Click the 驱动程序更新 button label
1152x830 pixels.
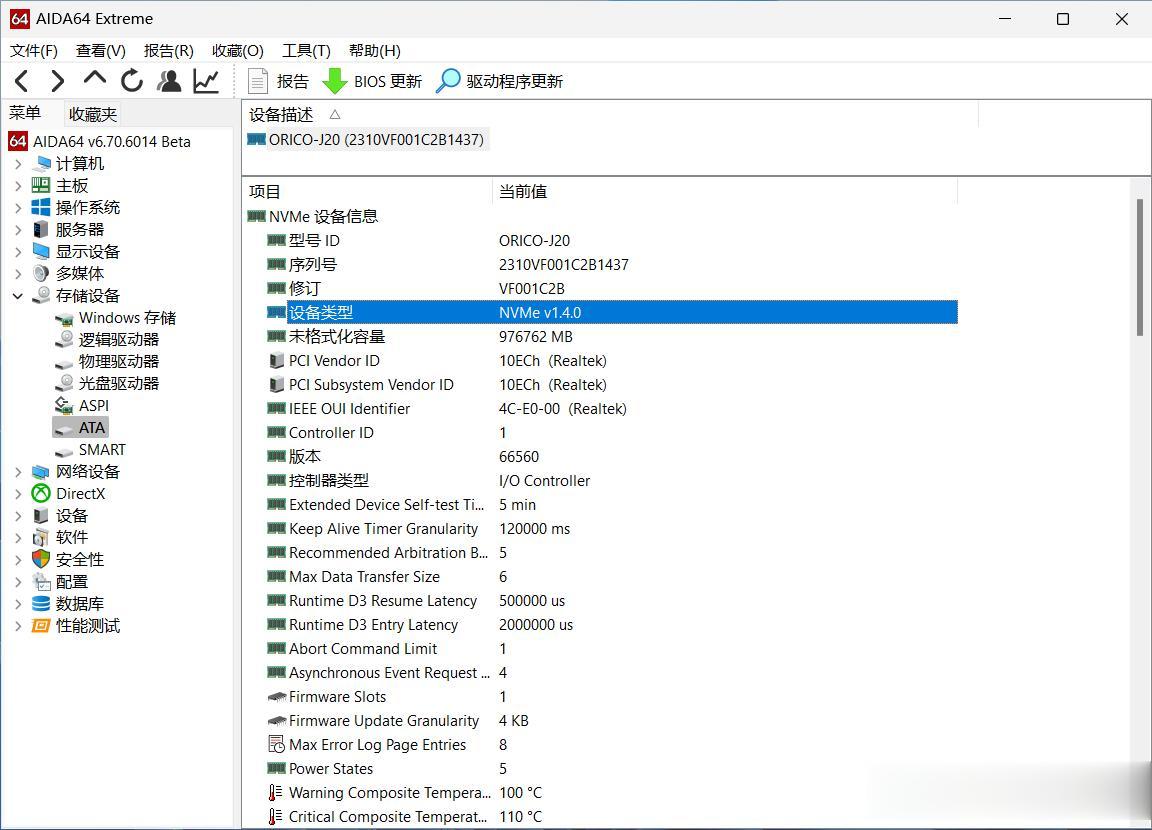[x=514, y=82]
